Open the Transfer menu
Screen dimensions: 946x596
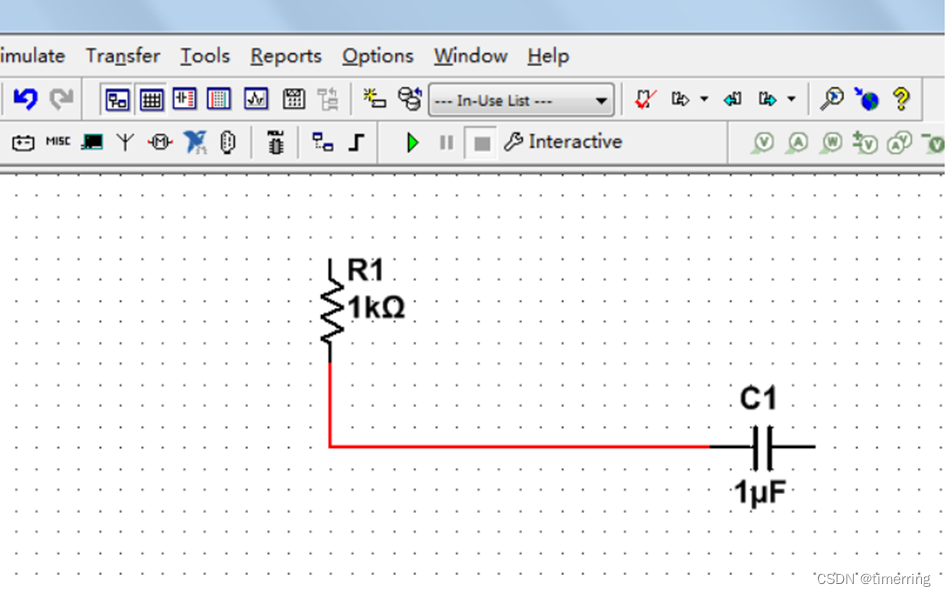point(123,56)
